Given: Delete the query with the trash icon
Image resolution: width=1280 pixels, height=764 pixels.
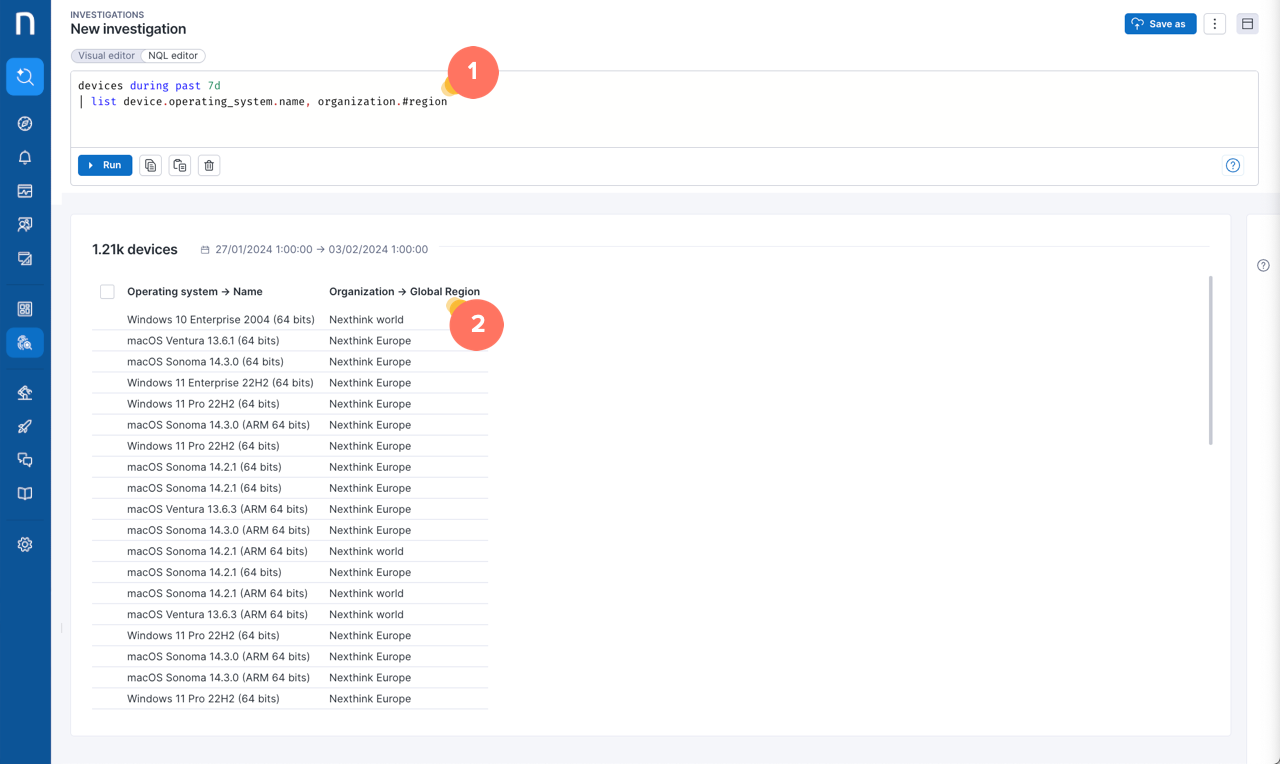Looking at the screenshot, I should [x=208, y=165].
